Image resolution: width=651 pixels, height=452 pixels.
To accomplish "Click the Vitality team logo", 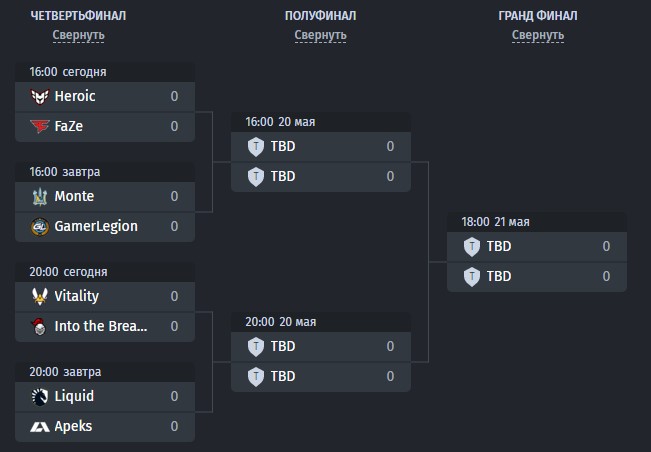I will (40, 296).
